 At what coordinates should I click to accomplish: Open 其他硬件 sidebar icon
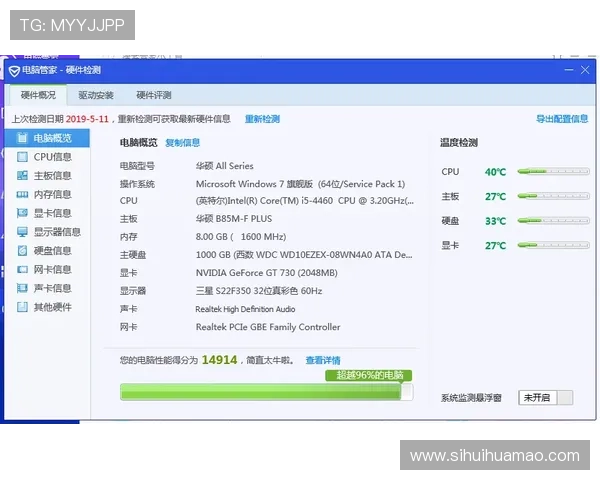(22, 307)
